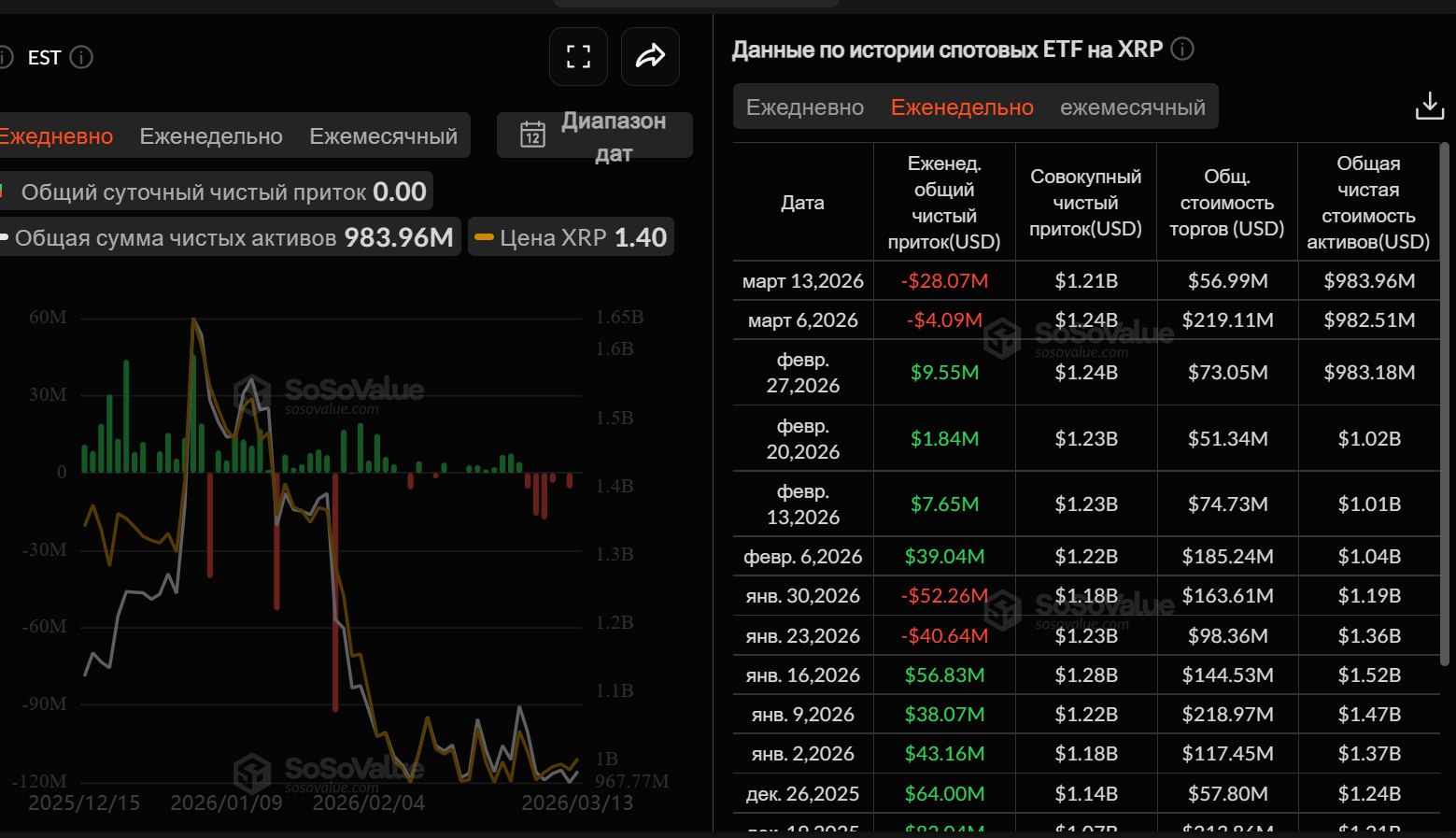Switch the table to ежемесячный
Screen dimensions: 1456x838
click(1133, 107)
